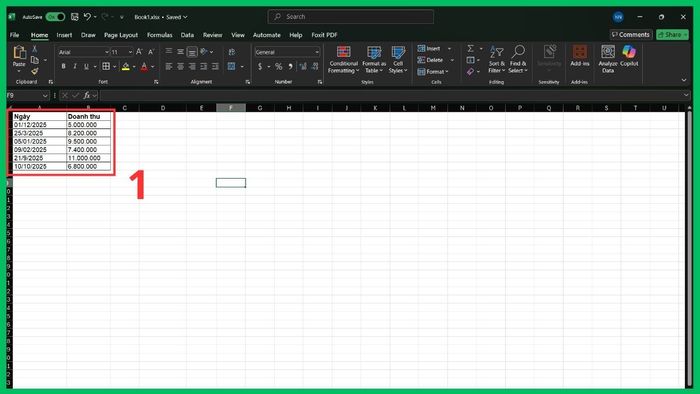This screenshot has width=700, height=394.
Task: Toggle Italic formatting
Action: [75, 66]
